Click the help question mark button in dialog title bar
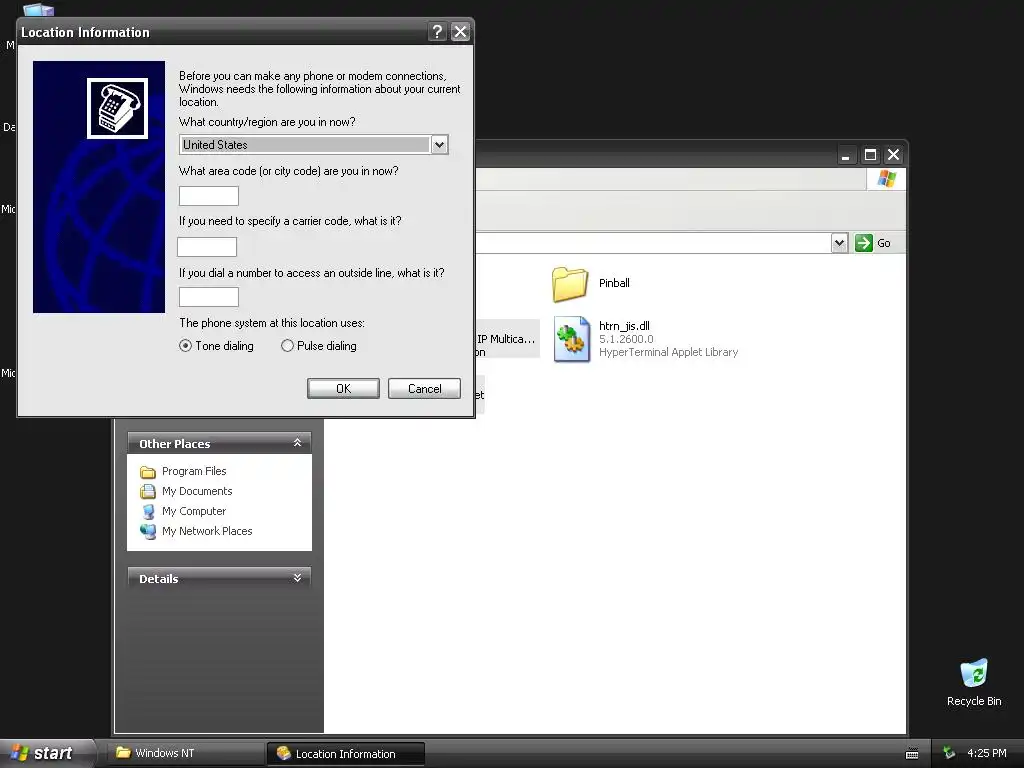The width and height of the screenshot is (1024, 768). (438, 31)
